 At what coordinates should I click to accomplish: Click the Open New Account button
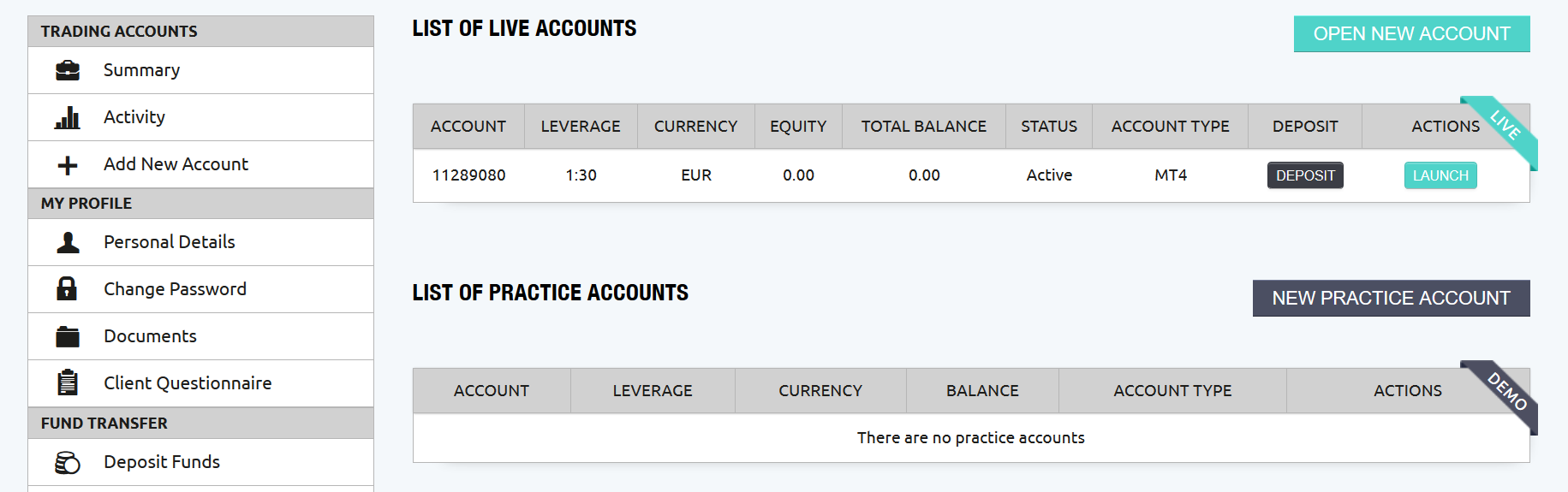coord(1411,34)
